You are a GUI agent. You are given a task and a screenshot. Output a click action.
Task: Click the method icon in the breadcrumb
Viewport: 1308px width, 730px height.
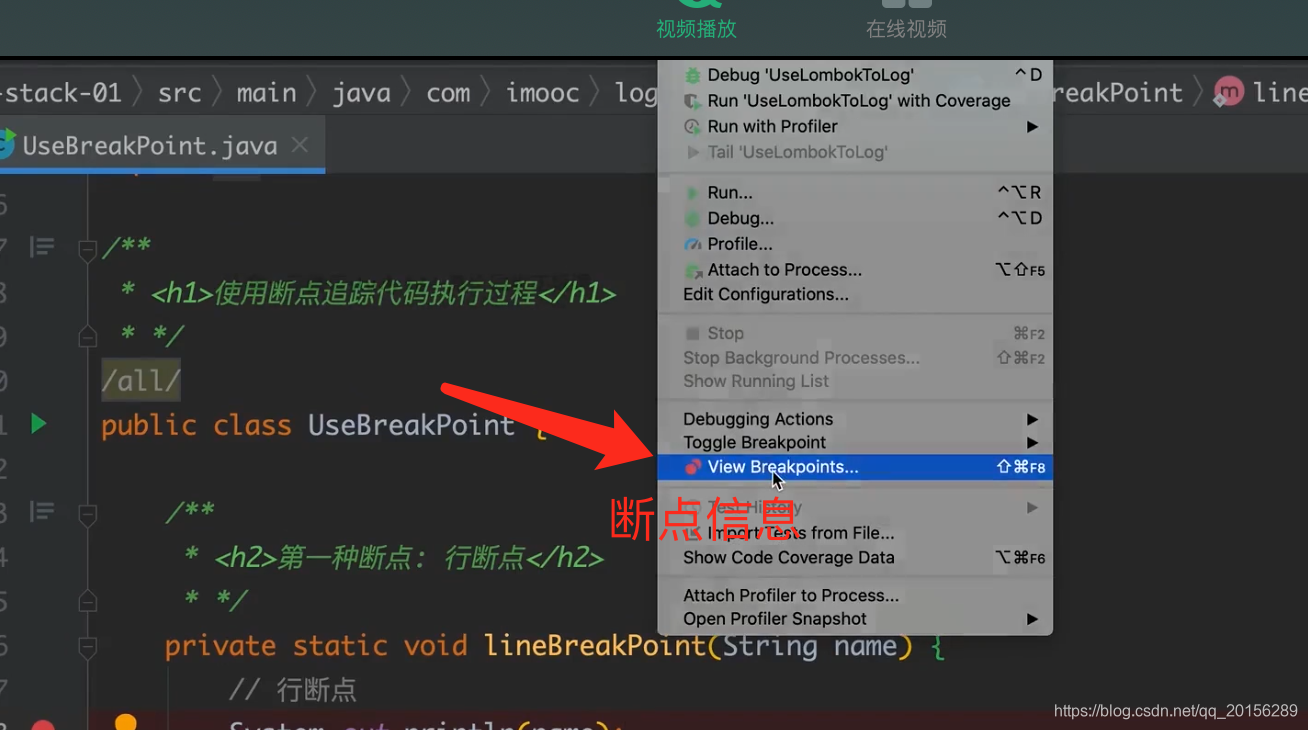click(x=1228, y=93)
